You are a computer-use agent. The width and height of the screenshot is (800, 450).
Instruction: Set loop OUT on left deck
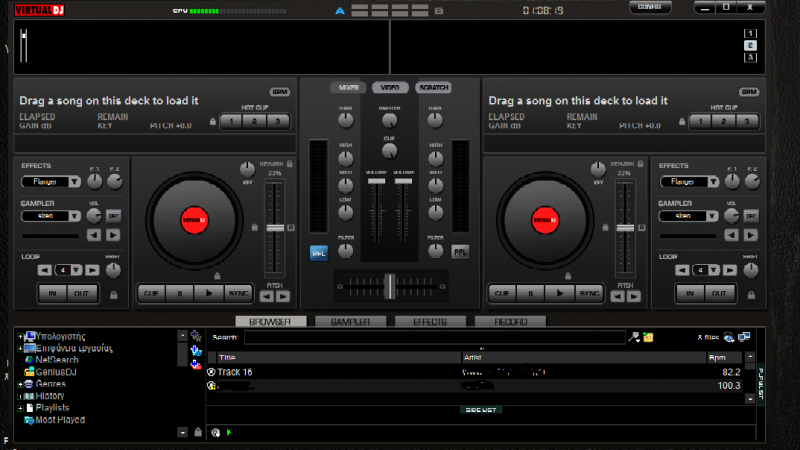coord(82,293)
